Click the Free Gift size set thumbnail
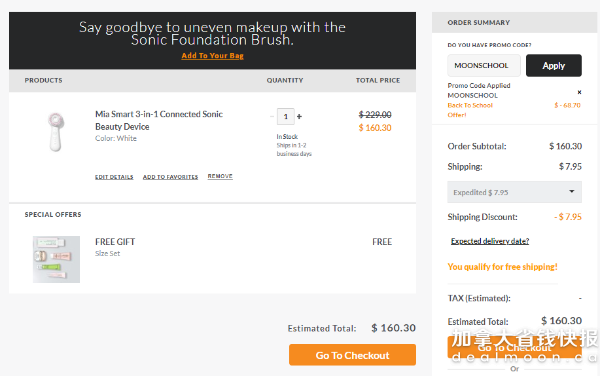This screenshot has height=376, width=600. [x=56, y=259]
